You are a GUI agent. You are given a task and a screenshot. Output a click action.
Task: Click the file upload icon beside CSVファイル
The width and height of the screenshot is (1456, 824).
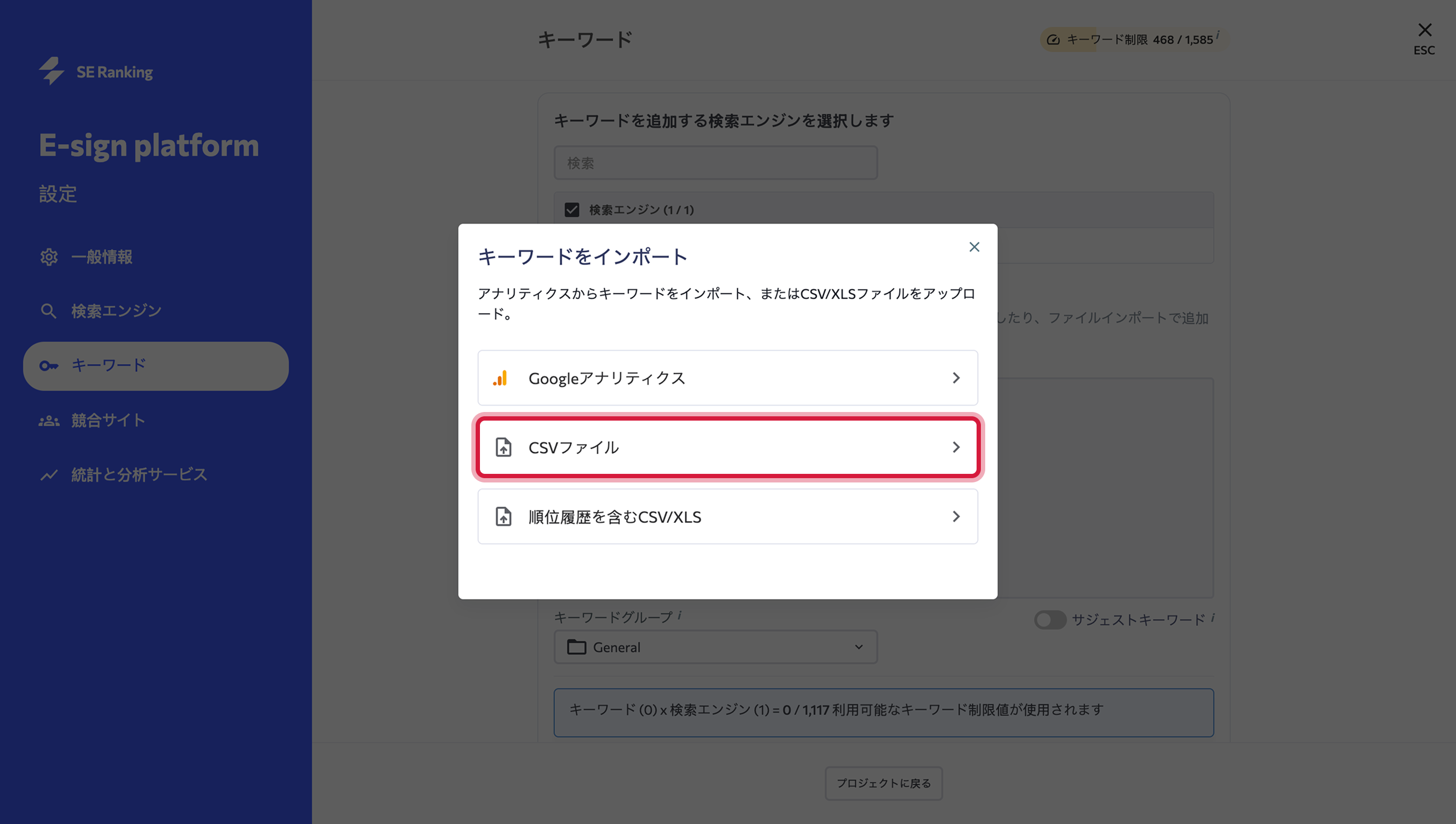pos(503,447)
